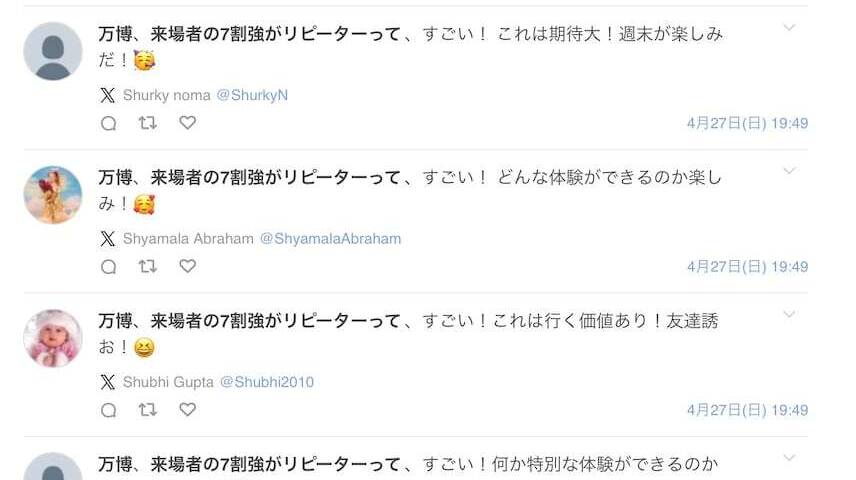The height and width of the screenshot is (480, 856).
Task: Reply to Shyamala Abraham's post
Action: tap(109, 267)
